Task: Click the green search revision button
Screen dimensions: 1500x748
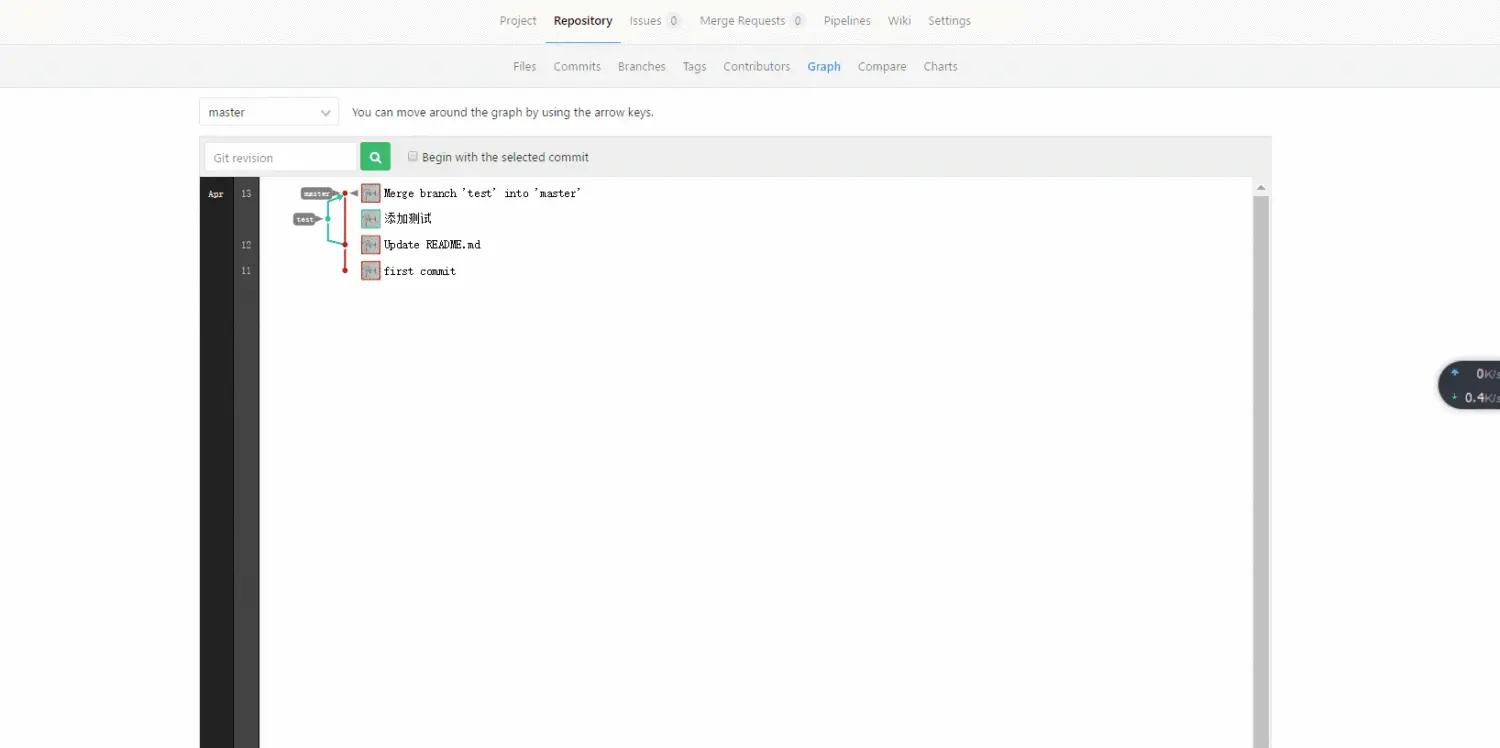Action: coord(375,157)
